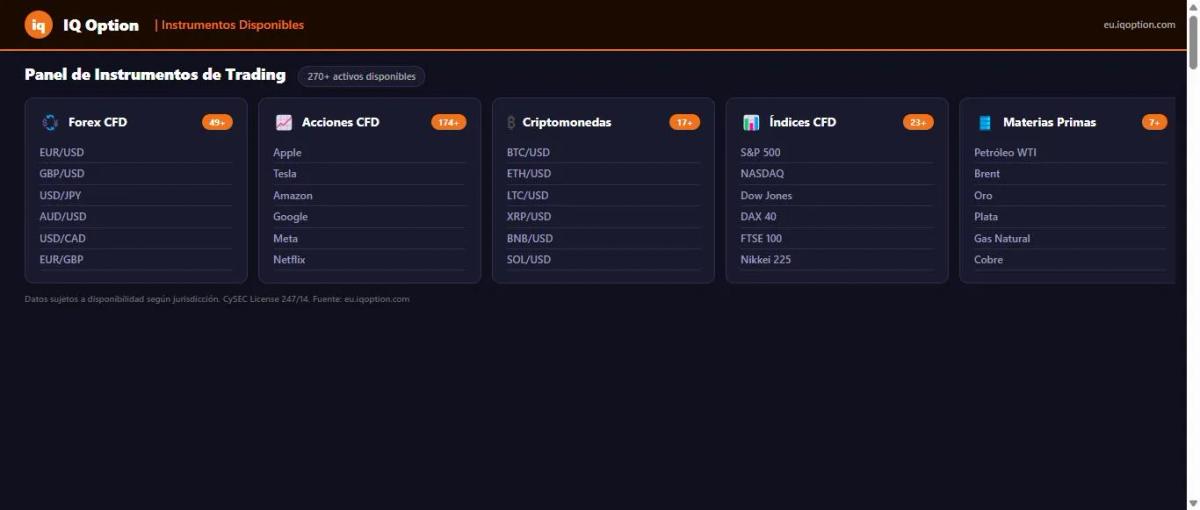Click the scrollbar up arrow
The width and height of the screenshot is (1200, 510).
click(1191, 7)
